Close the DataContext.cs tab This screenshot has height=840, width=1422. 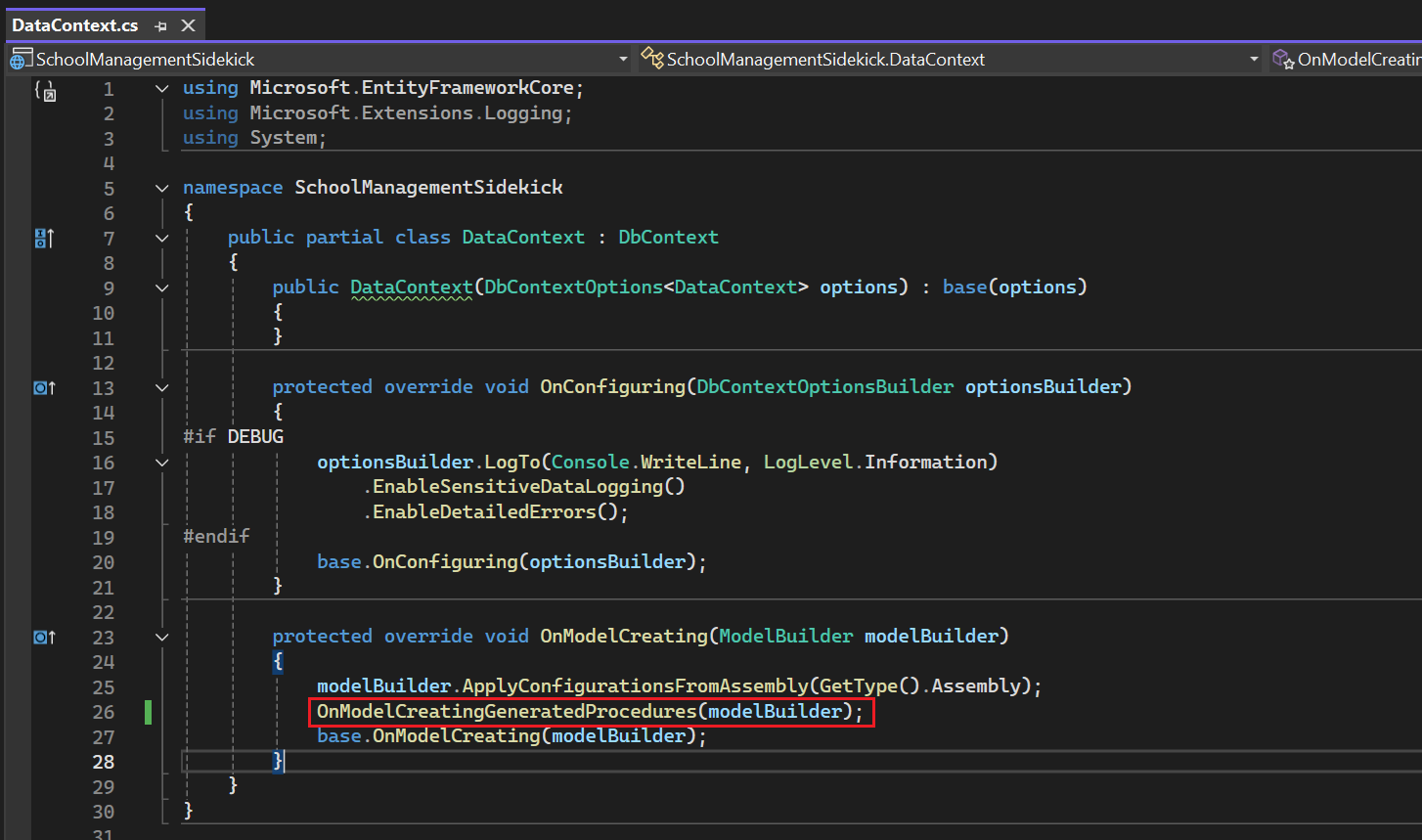pos(189,25)
